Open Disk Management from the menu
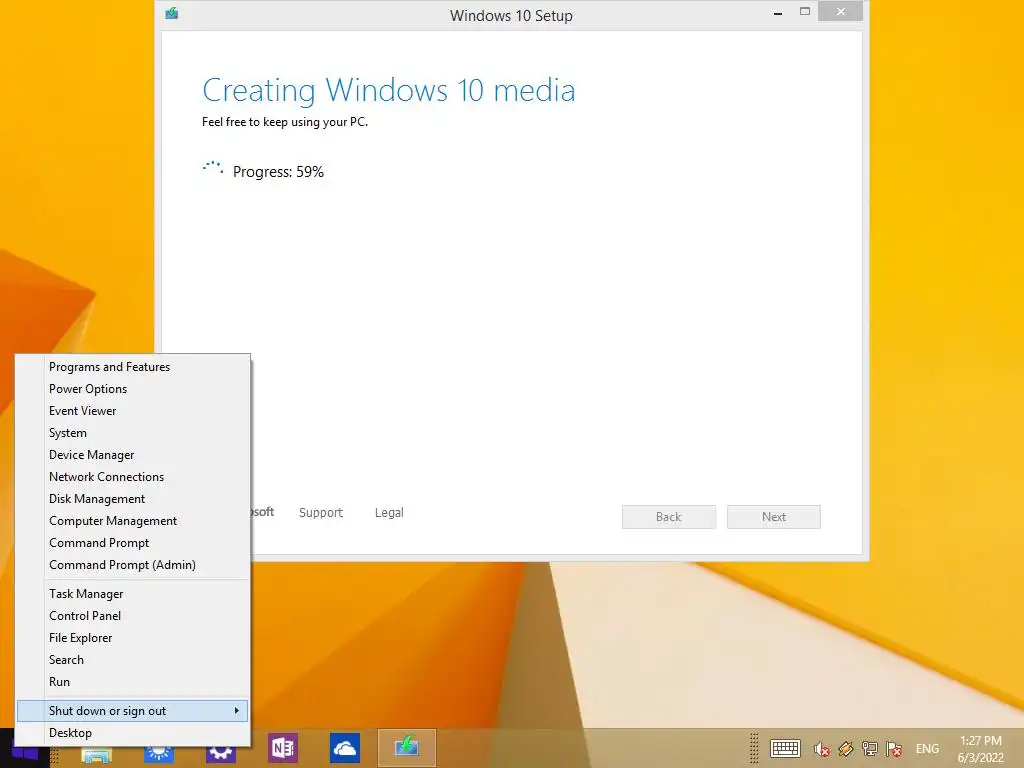This screenshot has width=1024, height=768. point(133,499)
